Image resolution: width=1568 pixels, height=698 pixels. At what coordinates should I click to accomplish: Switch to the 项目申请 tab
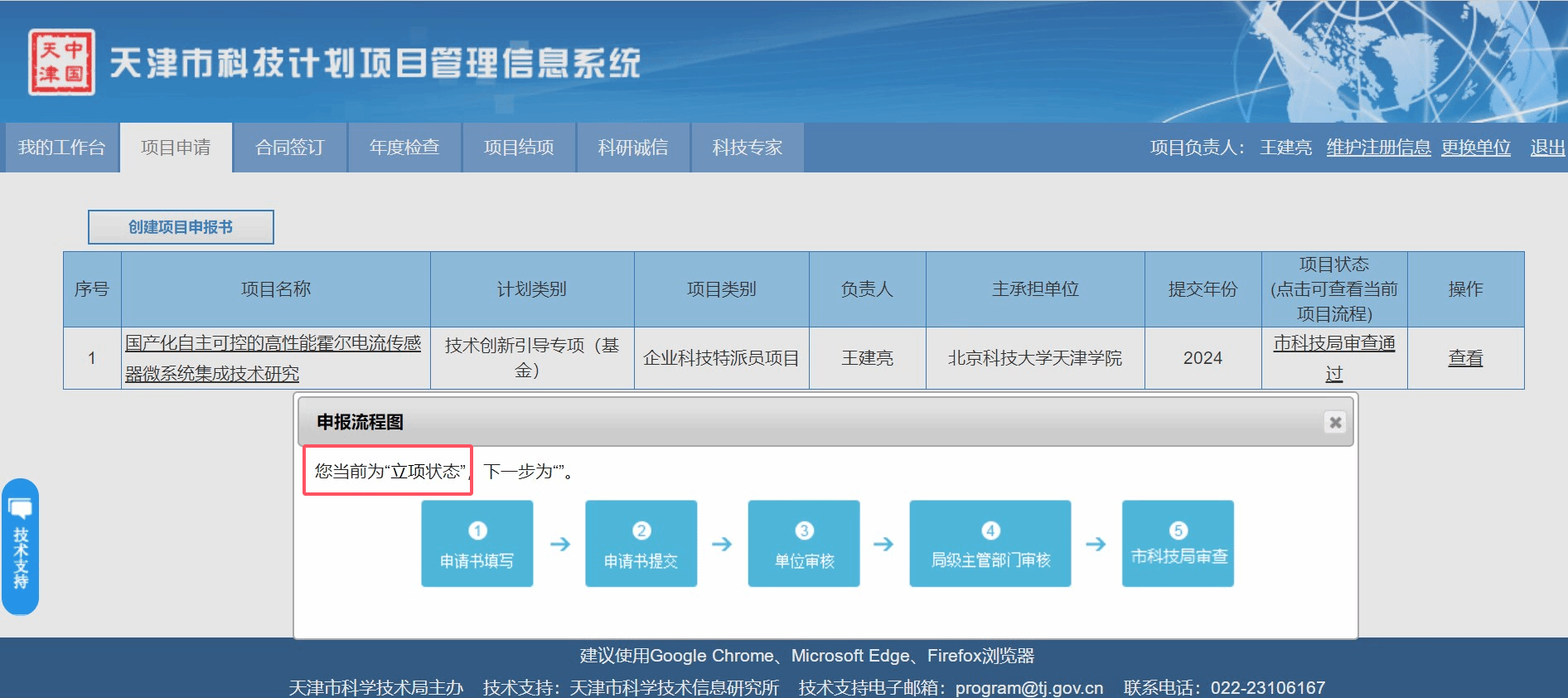point(176,148)
